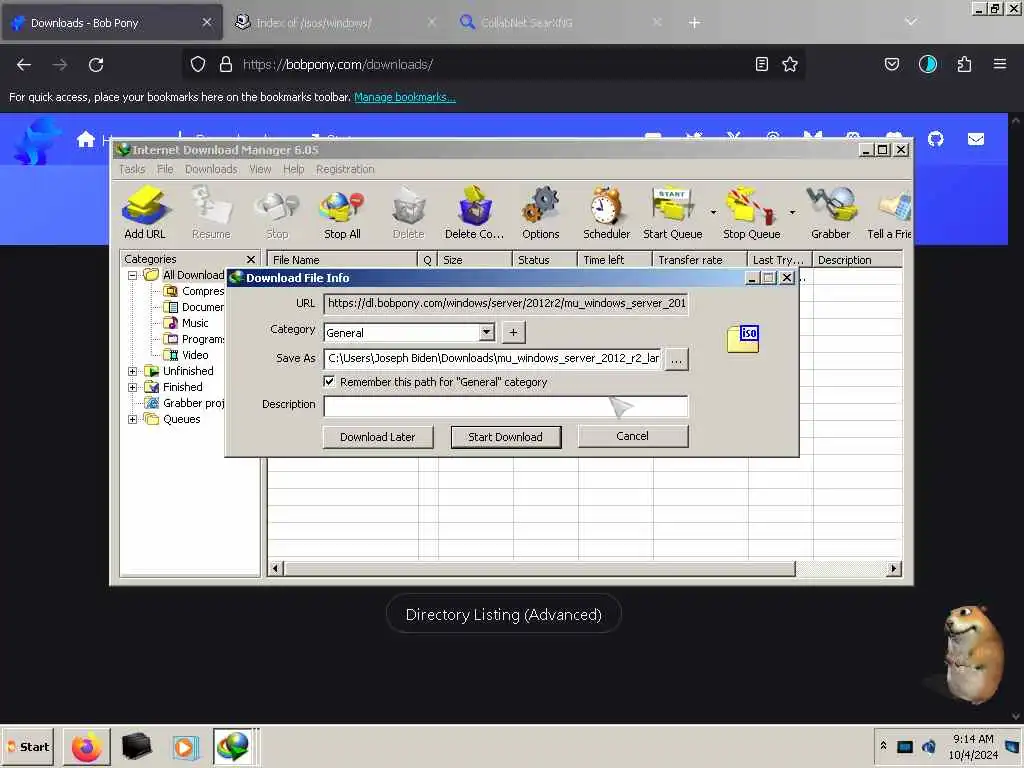The height and width of the screenshot is (768, 1024).
Task: Click the Delete Completed toolbar icon
Action: pyautogui.click(x=474, y=212)
